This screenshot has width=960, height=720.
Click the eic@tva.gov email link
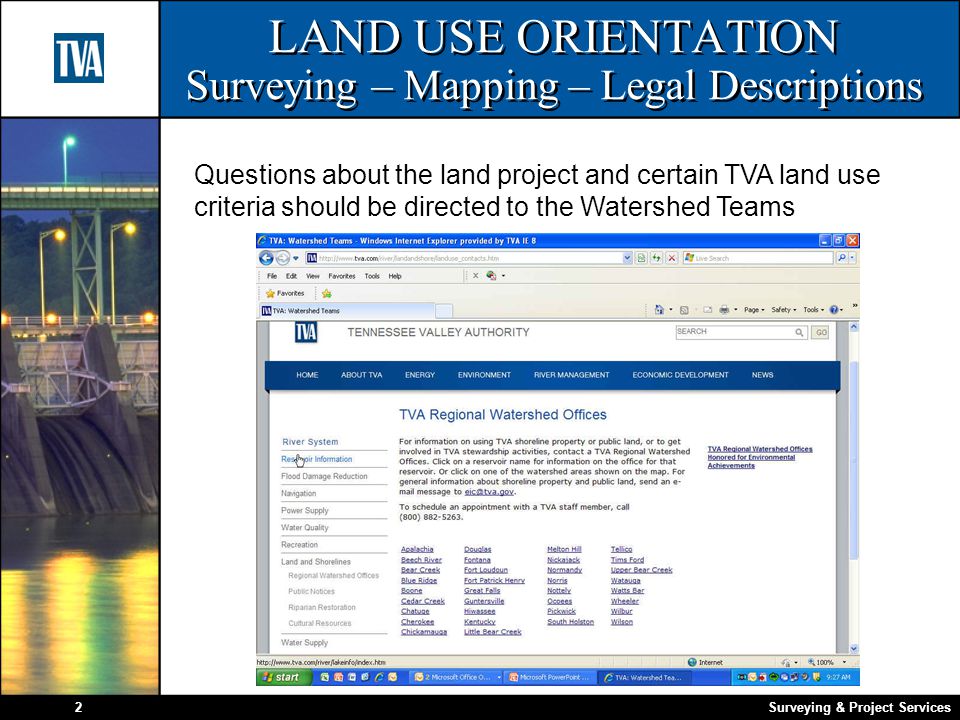[x=489, y=492]
